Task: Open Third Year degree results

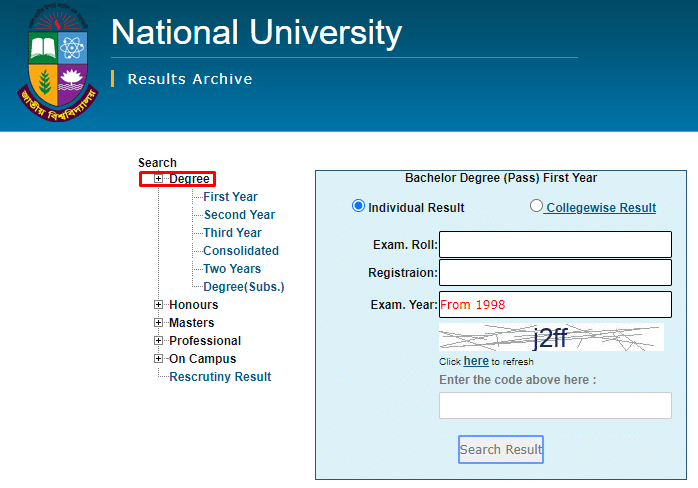Action: pyautogui.click(x=232, y=233)
